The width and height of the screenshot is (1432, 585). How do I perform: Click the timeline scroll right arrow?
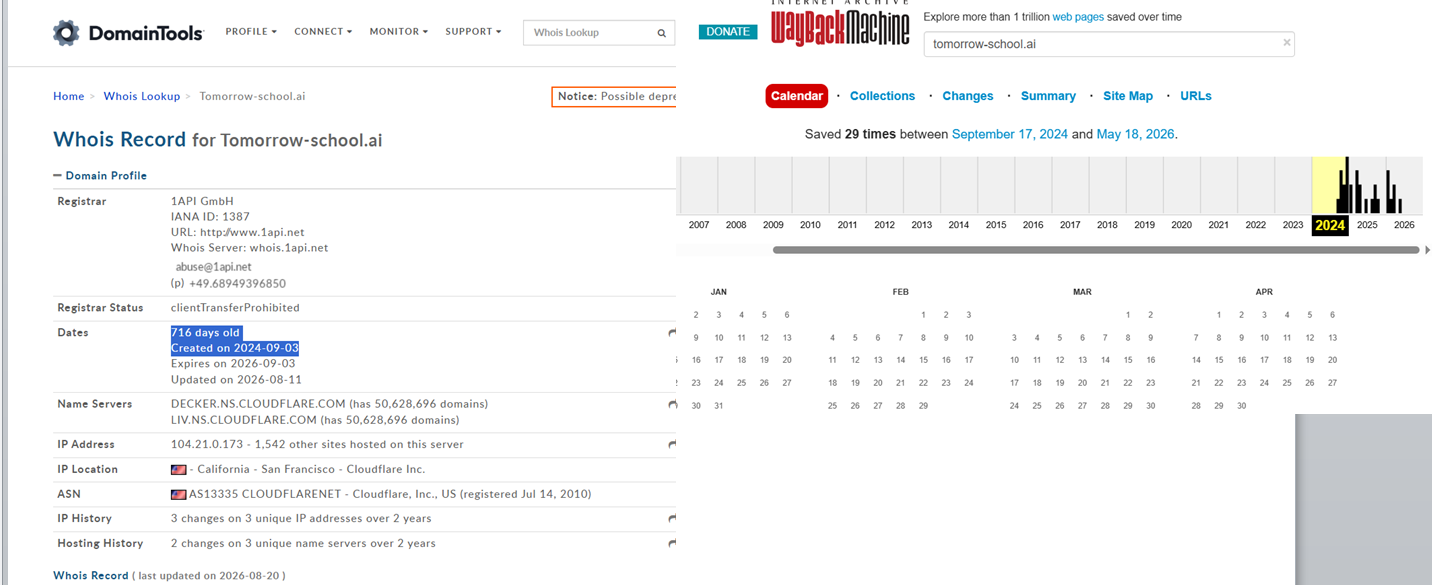click(x=1427, y=250)
